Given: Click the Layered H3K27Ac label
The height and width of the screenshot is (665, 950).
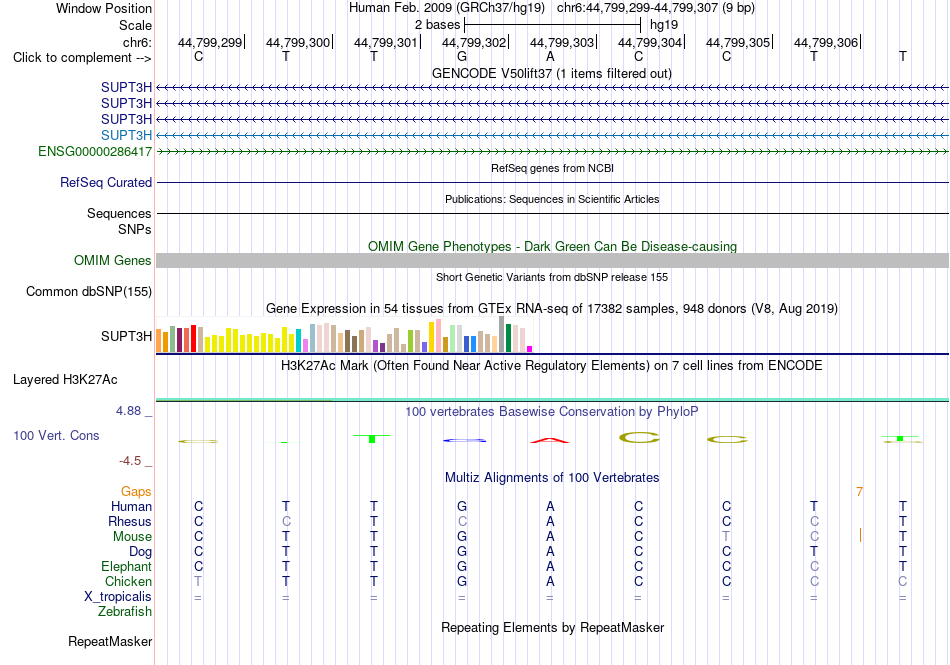Looking at the screenshot, I should pyautogui.click(x=65, y=380).
